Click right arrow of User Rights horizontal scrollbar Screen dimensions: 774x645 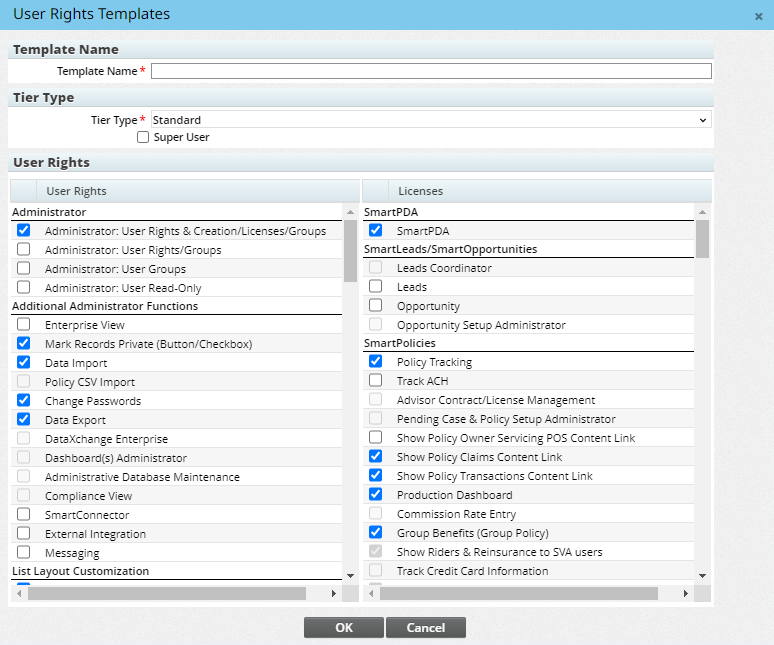(334, 593)
